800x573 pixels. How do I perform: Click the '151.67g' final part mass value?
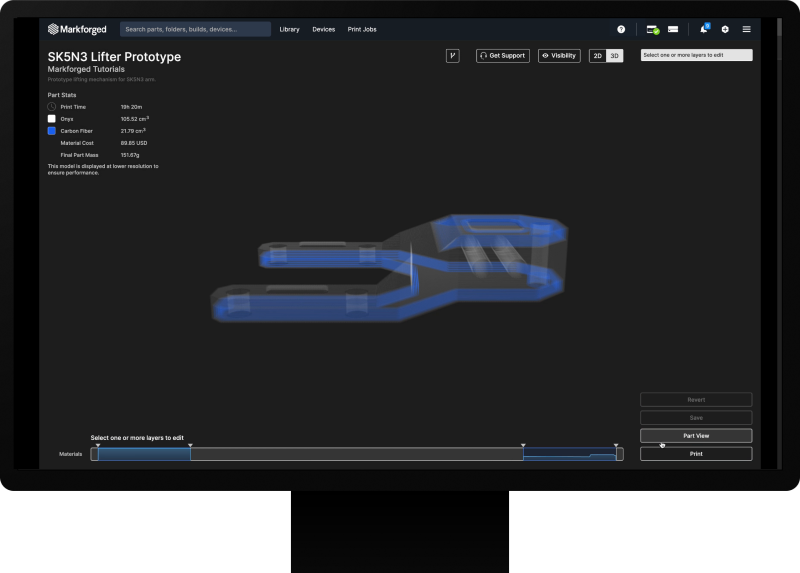[x=130, y=155]
